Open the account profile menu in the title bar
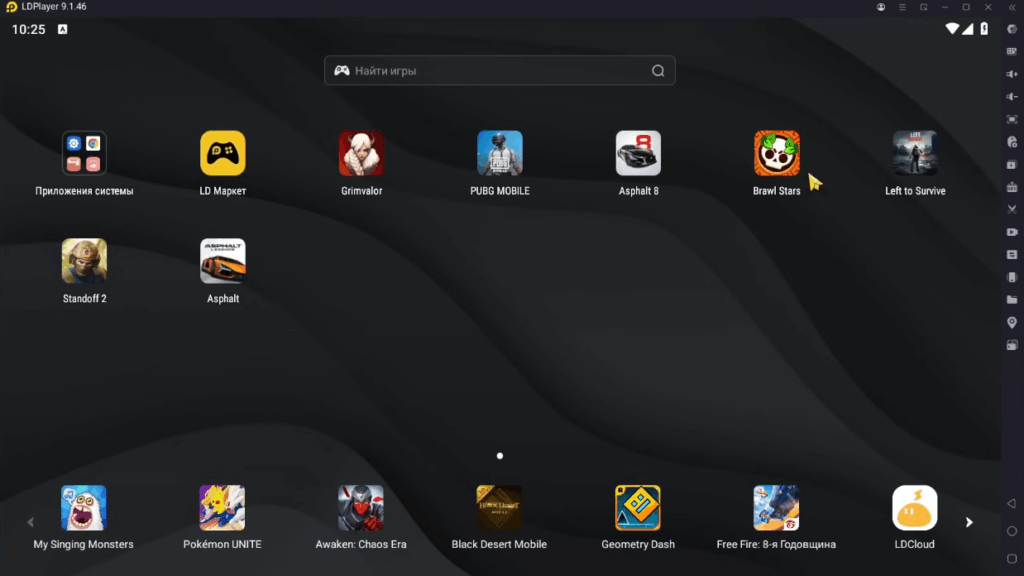 (x=881, y=7)
